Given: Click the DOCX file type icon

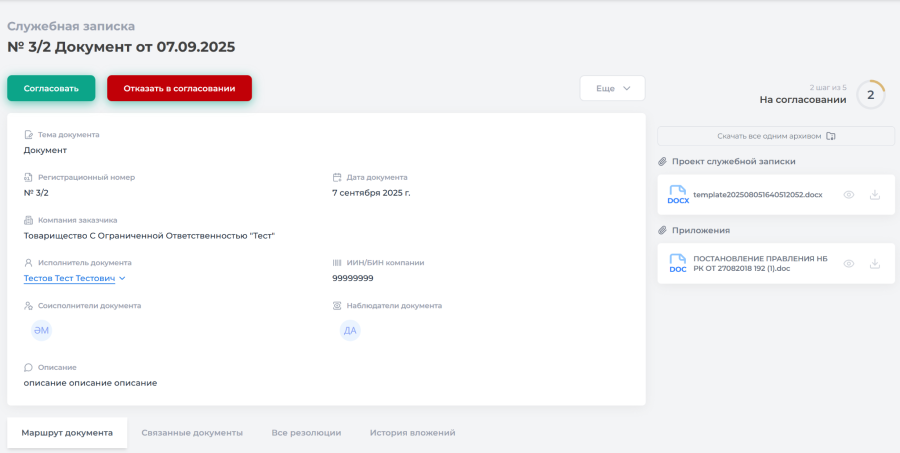Looking at the screenshot, I should [678, 195].
